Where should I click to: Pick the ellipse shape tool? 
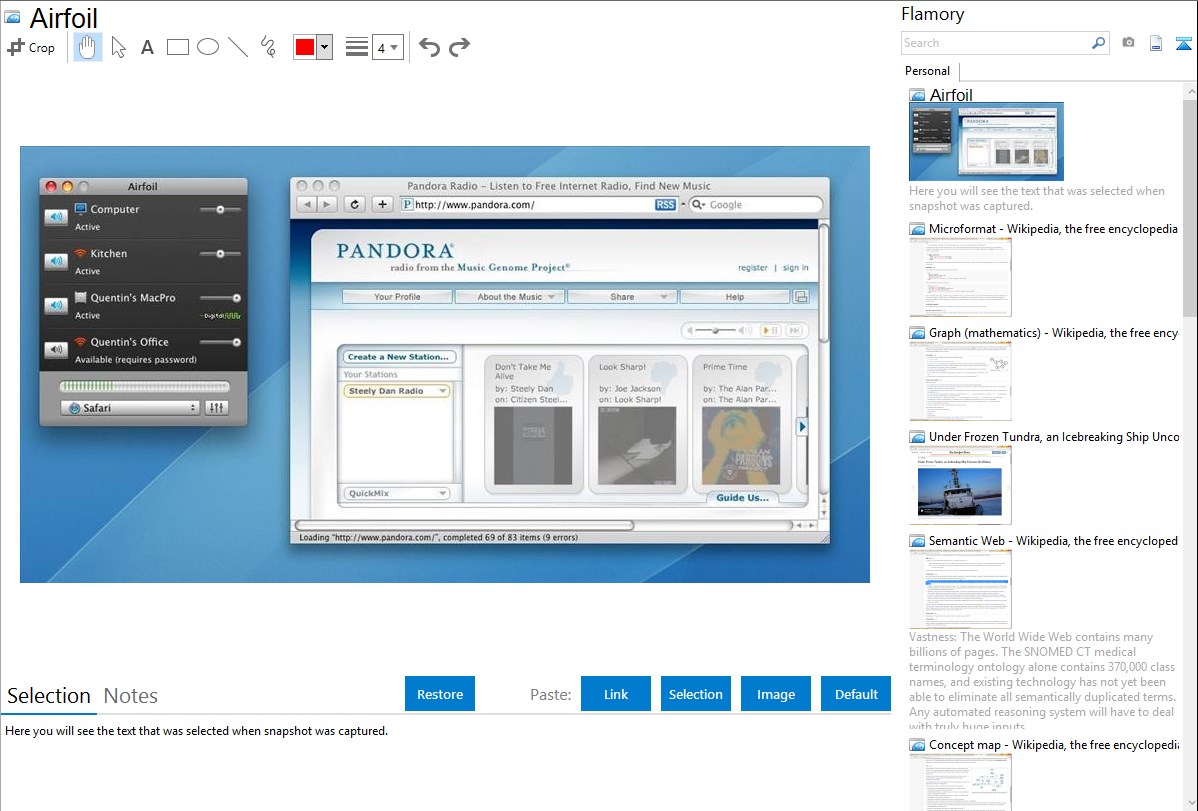(208, 47)
